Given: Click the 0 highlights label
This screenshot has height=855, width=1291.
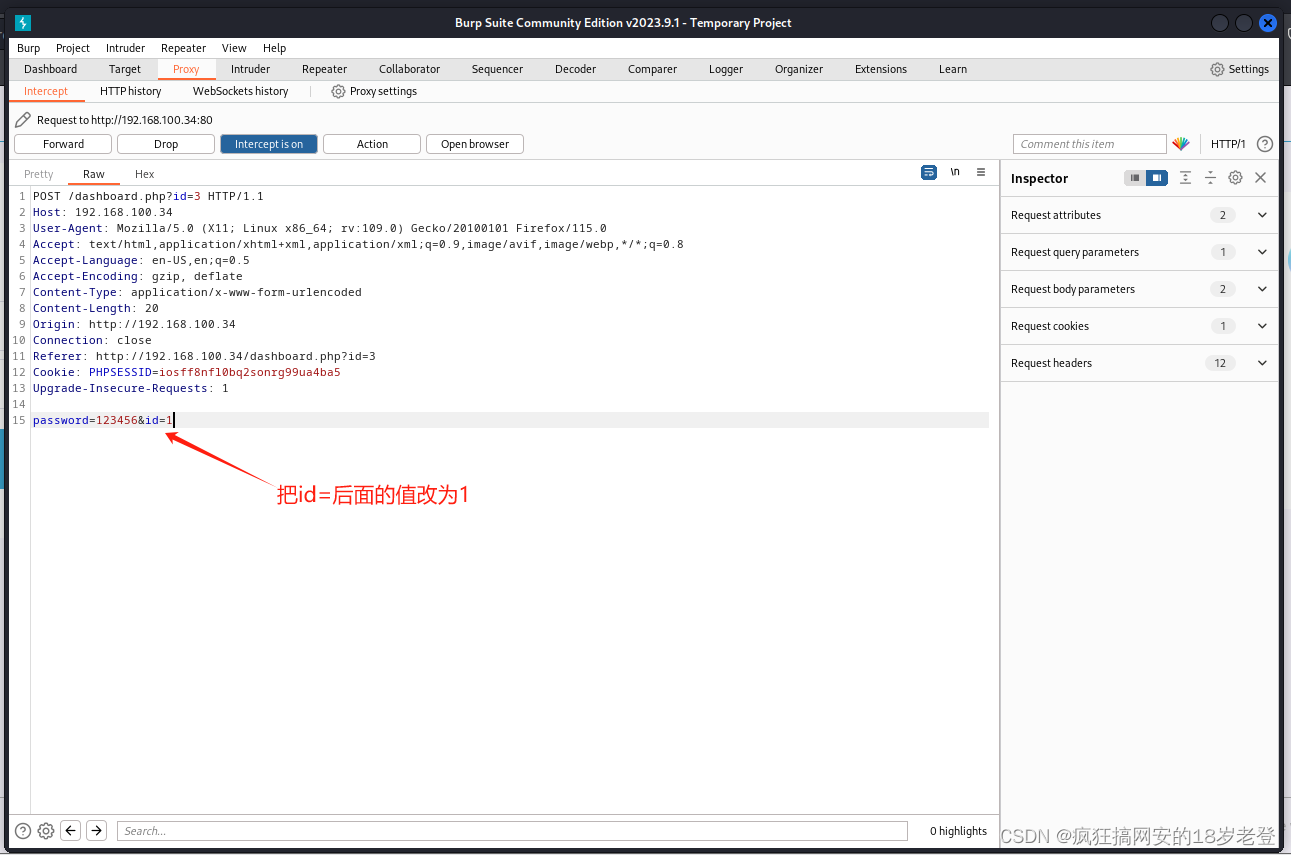Looking at the screenshot, I should click(958, 831).
